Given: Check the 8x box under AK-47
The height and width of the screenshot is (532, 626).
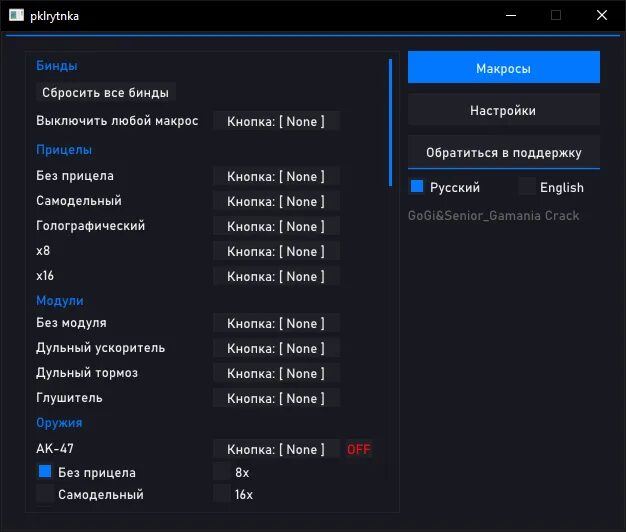Looking at the screenshot, I should click(x=221, y=472).
